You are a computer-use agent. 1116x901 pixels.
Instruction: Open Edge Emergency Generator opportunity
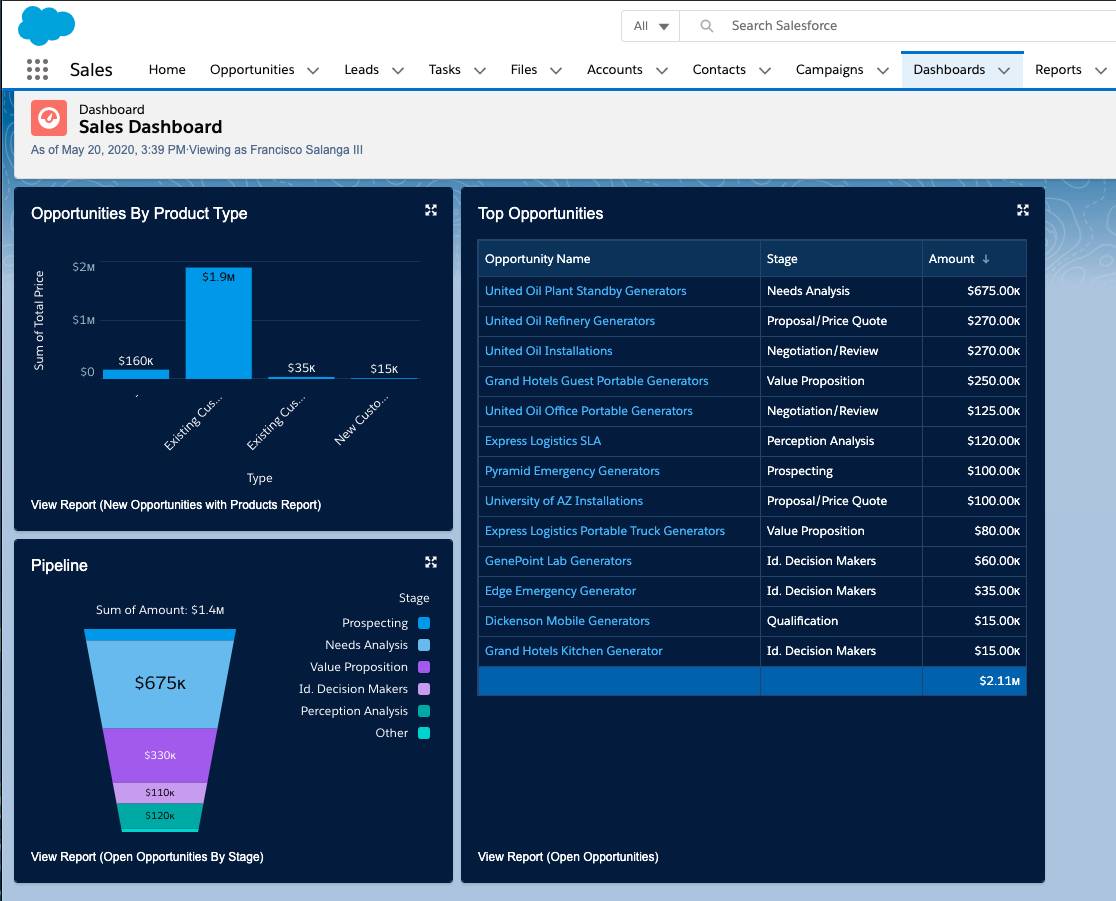(x=560, y=591)
